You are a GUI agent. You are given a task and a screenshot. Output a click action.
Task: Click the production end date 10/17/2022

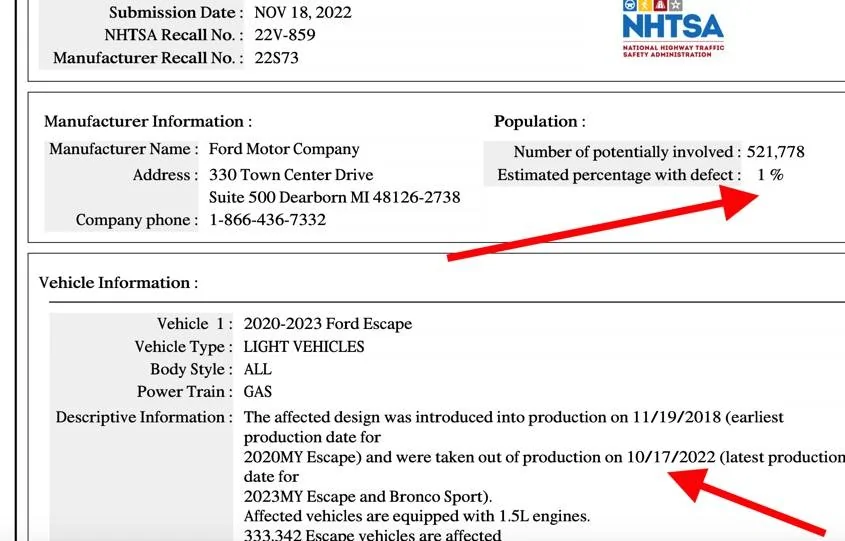click(671, 457)
